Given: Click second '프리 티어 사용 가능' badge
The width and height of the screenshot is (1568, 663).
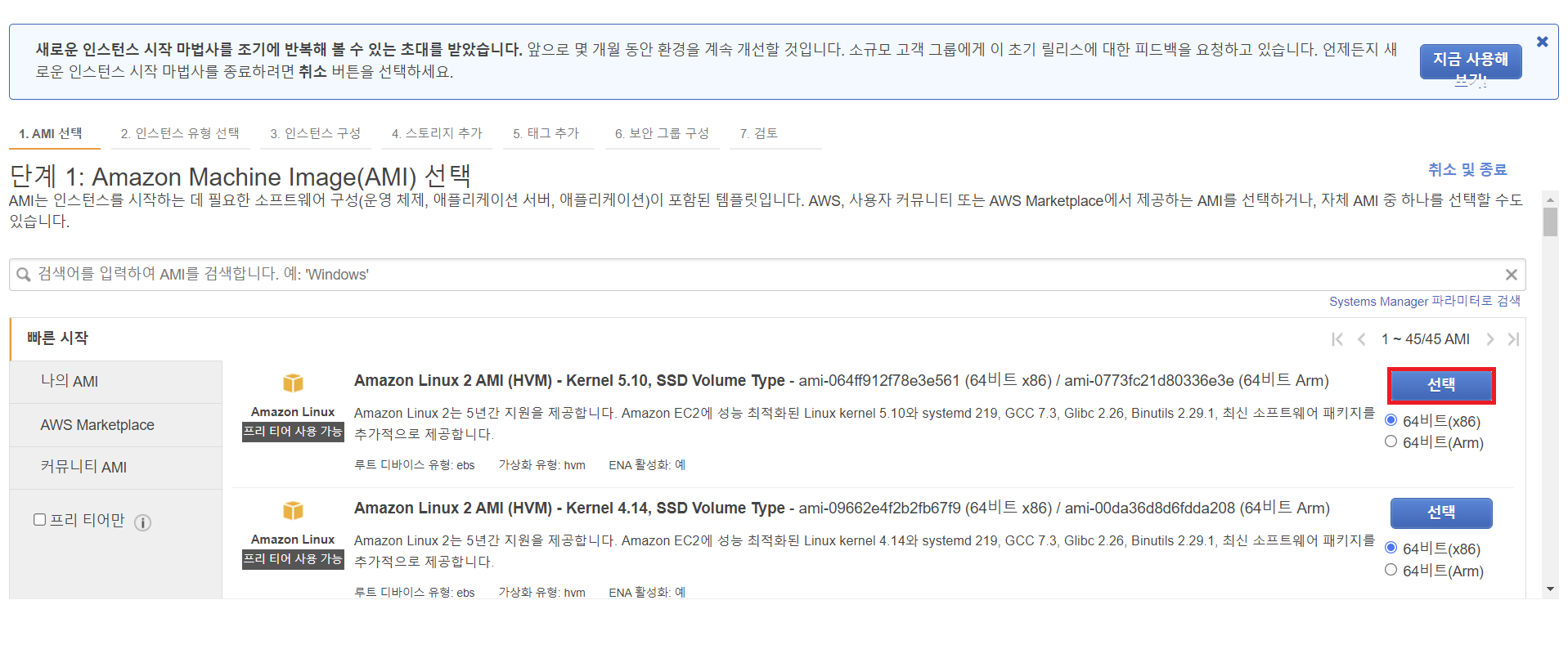Looking at the screenshot, I should tap(293, 559).
